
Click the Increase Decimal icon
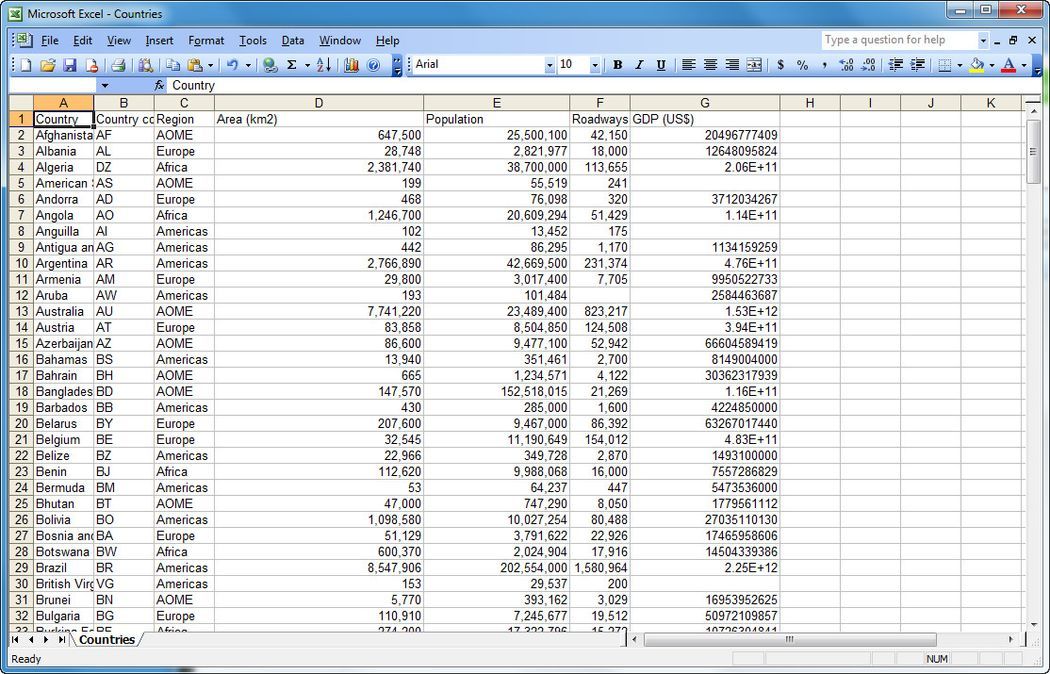(845, 64)
